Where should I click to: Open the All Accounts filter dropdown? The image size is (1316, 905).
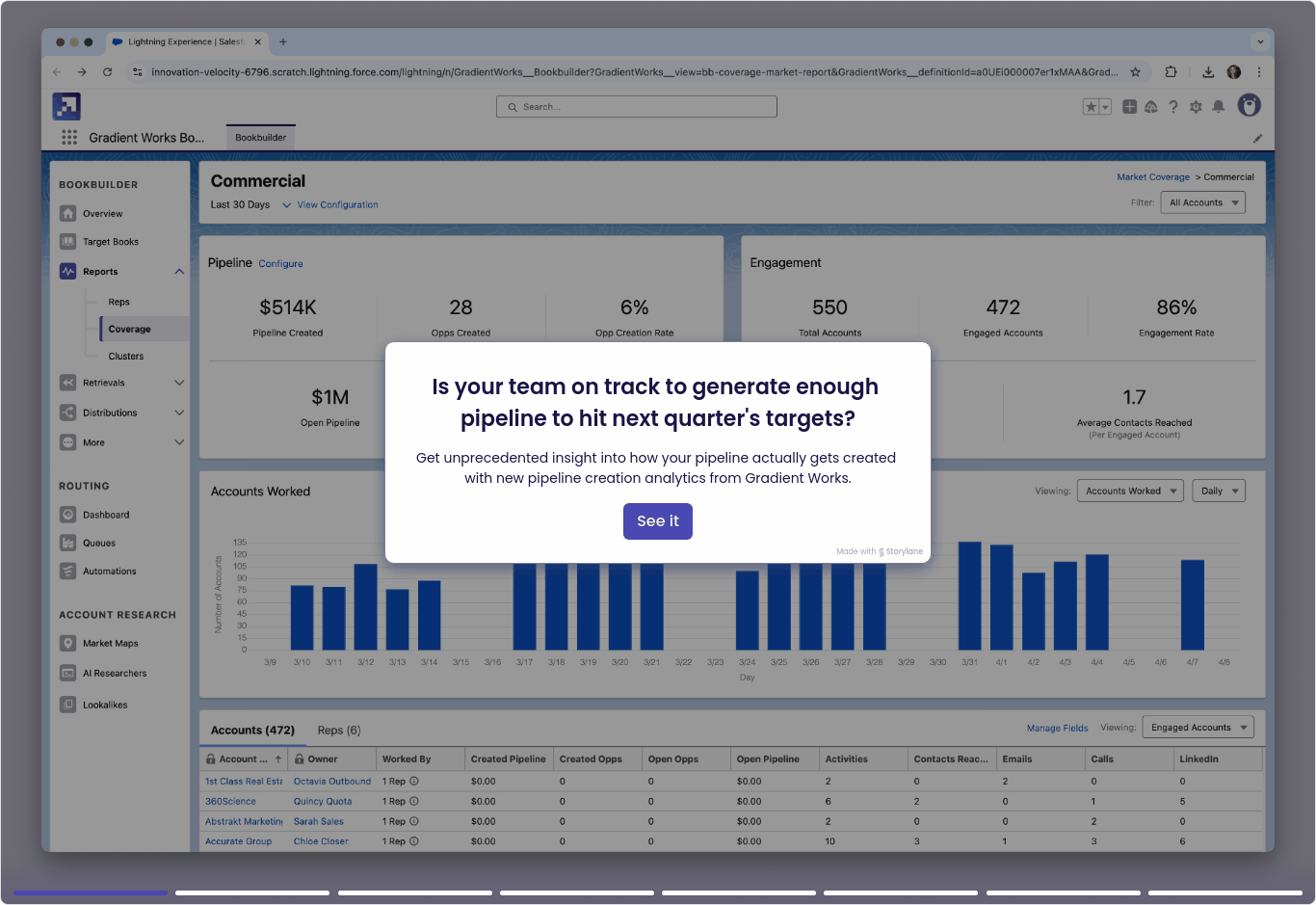coord(1203,203)
